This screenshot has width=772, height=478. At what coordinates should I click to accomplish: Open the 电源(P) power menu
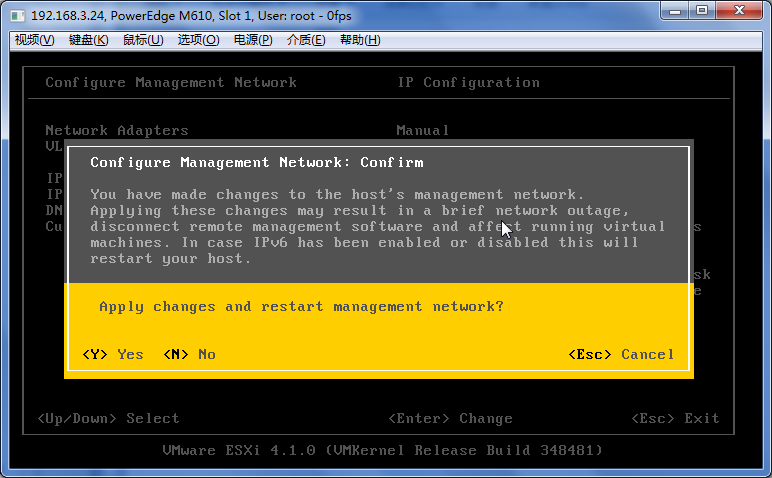(253, 40)
